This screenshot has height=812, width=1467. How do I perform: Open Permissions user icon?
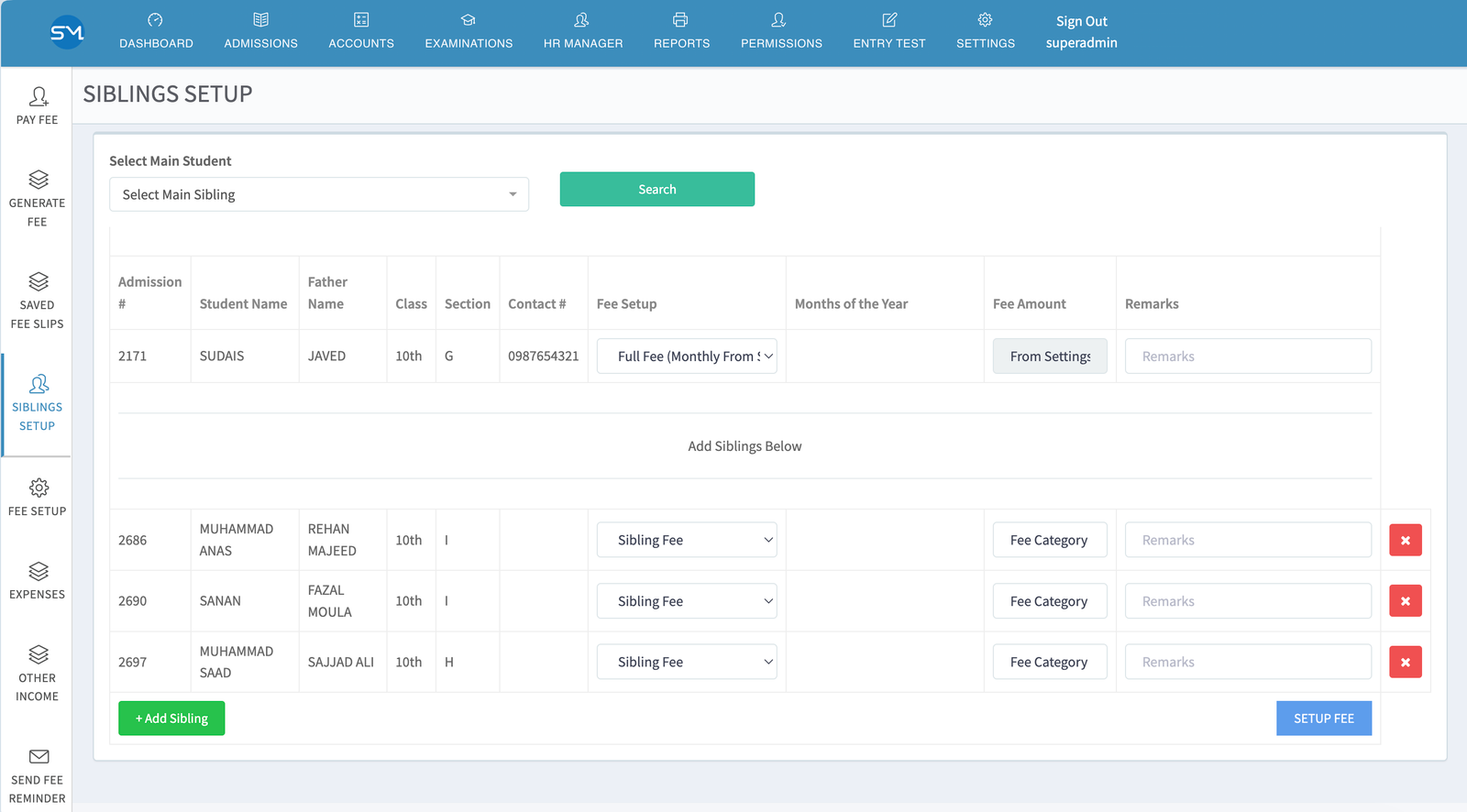[779, 20]
